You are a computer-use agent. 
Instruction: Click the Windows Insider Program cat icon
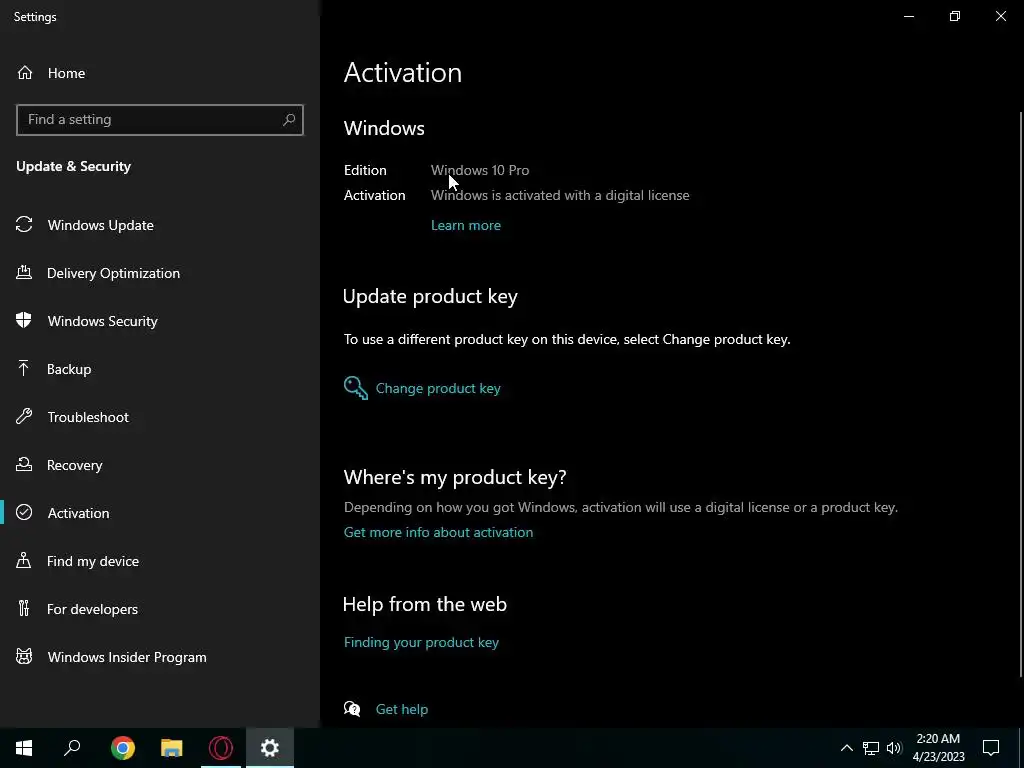(24, 656)
